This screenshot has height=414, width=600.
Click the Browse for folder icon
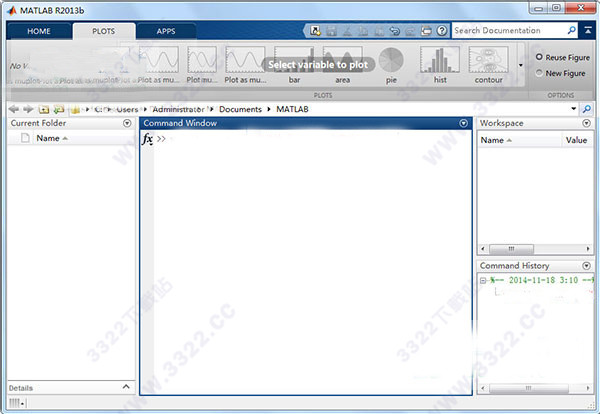[59, 110]
